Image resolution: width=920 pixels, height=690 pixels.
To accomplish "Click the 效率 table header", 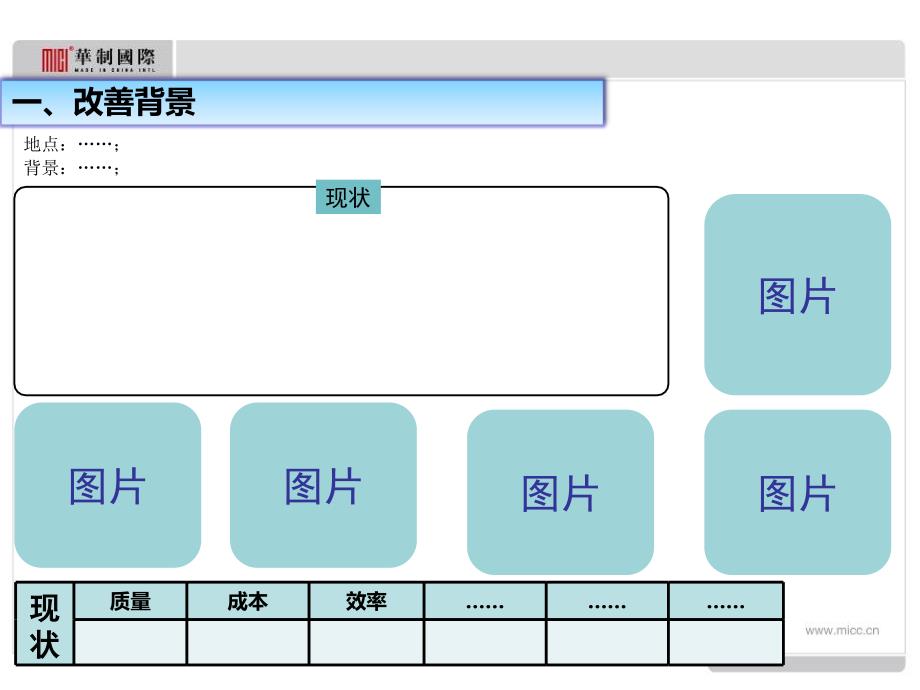I will [x=366, y=601].
